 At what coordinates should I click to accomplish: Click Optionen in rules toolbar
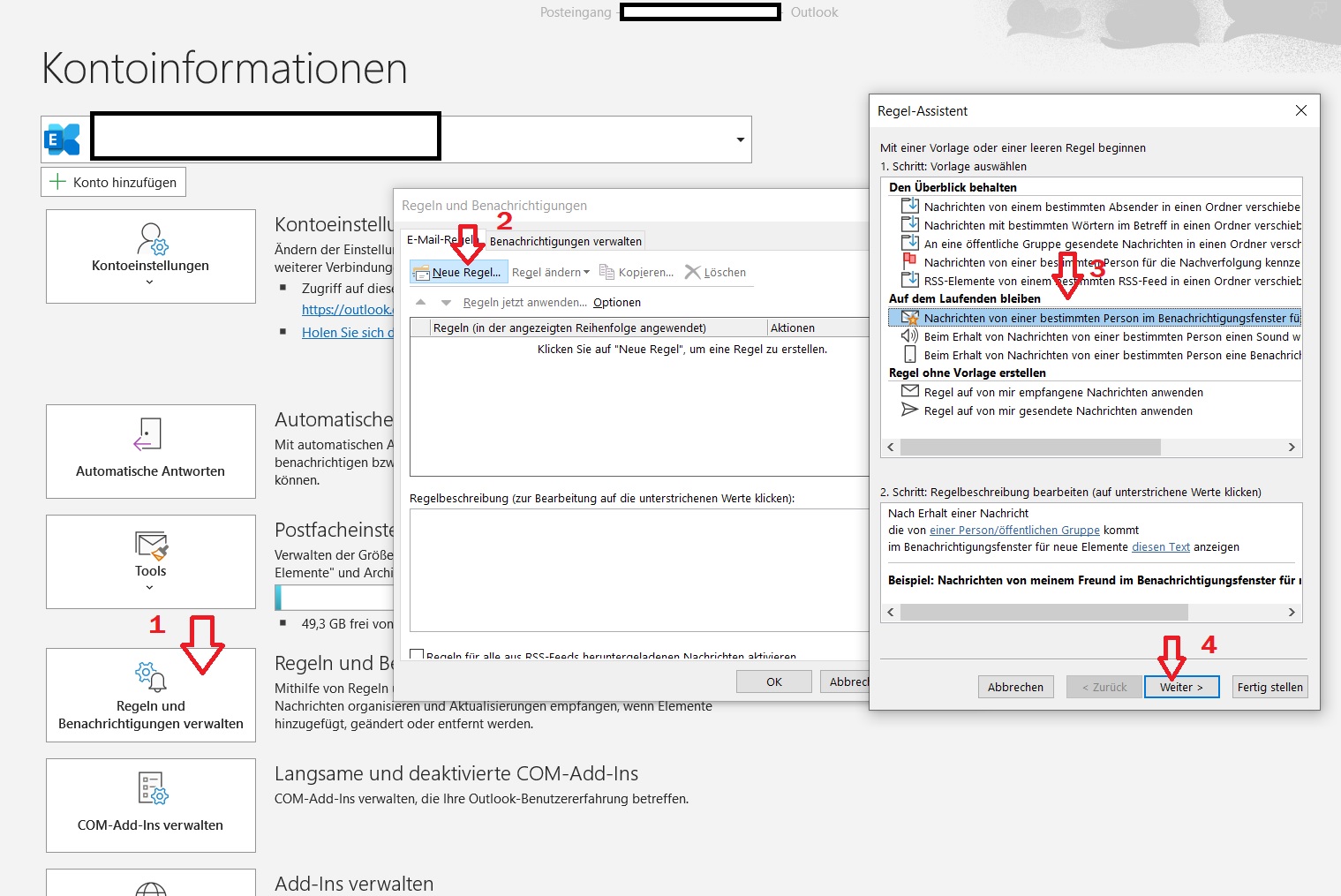[x=617, y=302]
